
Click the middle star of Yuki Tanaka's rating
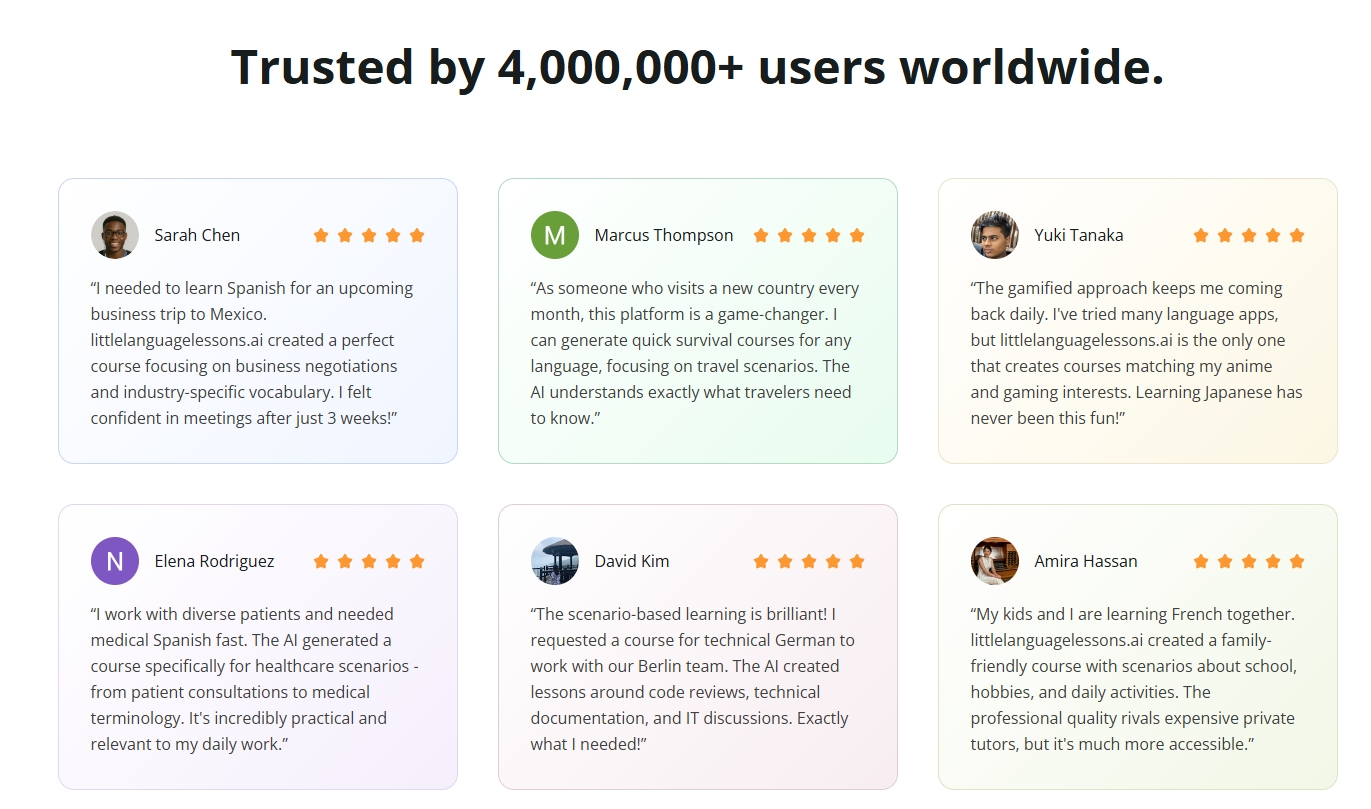click(x=1249, y=235)
